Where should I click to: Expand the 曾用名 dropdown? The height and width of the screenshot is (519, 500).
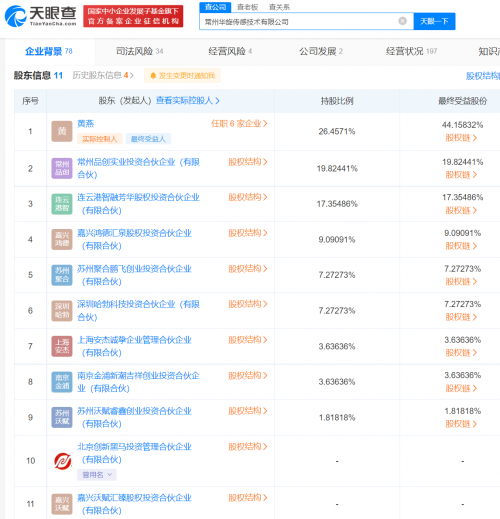[x=97, y=475]
